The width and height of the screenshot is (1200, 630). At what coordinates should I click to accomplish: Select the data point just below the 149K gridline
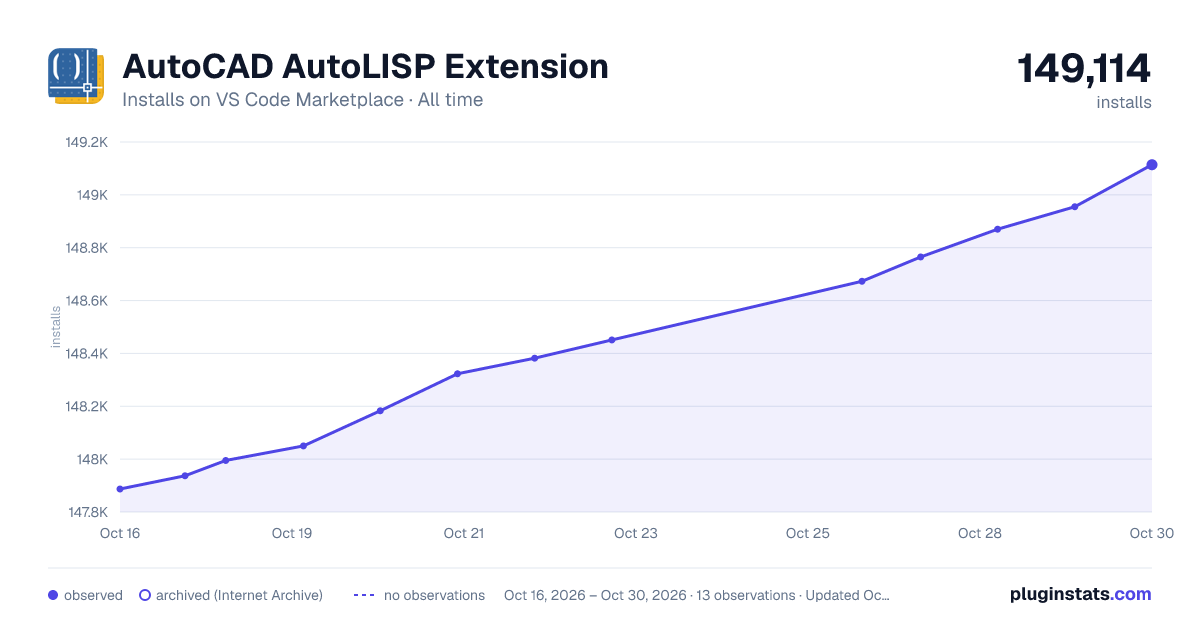(1075, 207)
